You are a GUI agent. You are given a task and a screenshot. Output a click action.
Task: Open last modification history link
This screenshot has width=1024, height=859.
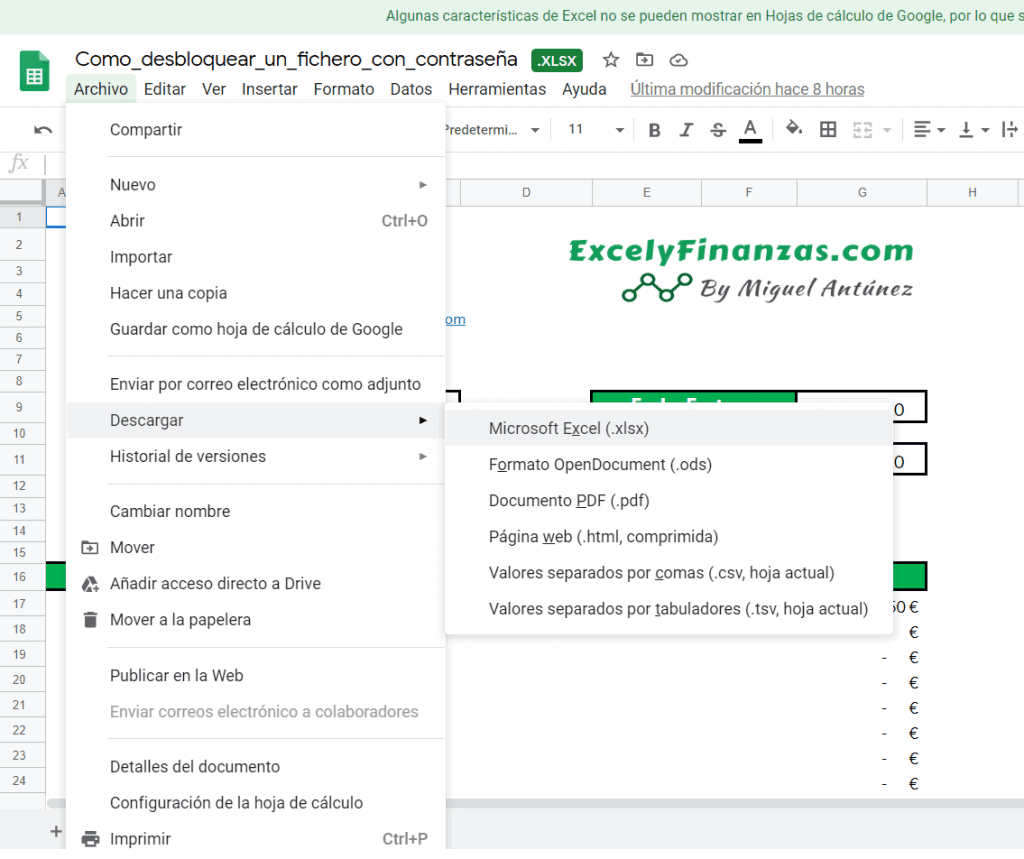coord(747,89)
